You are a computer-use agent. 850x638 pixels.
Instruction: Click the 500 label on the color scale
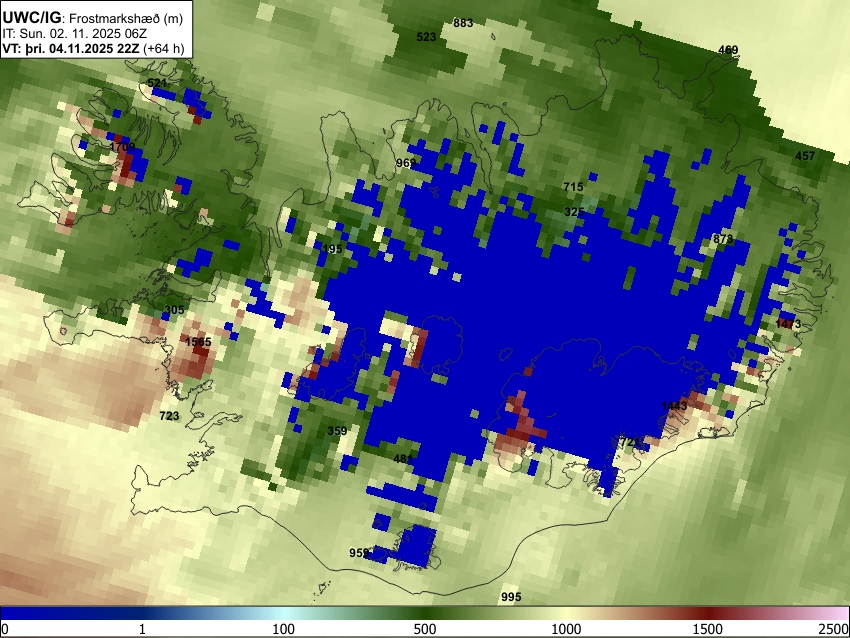point(425,629)
